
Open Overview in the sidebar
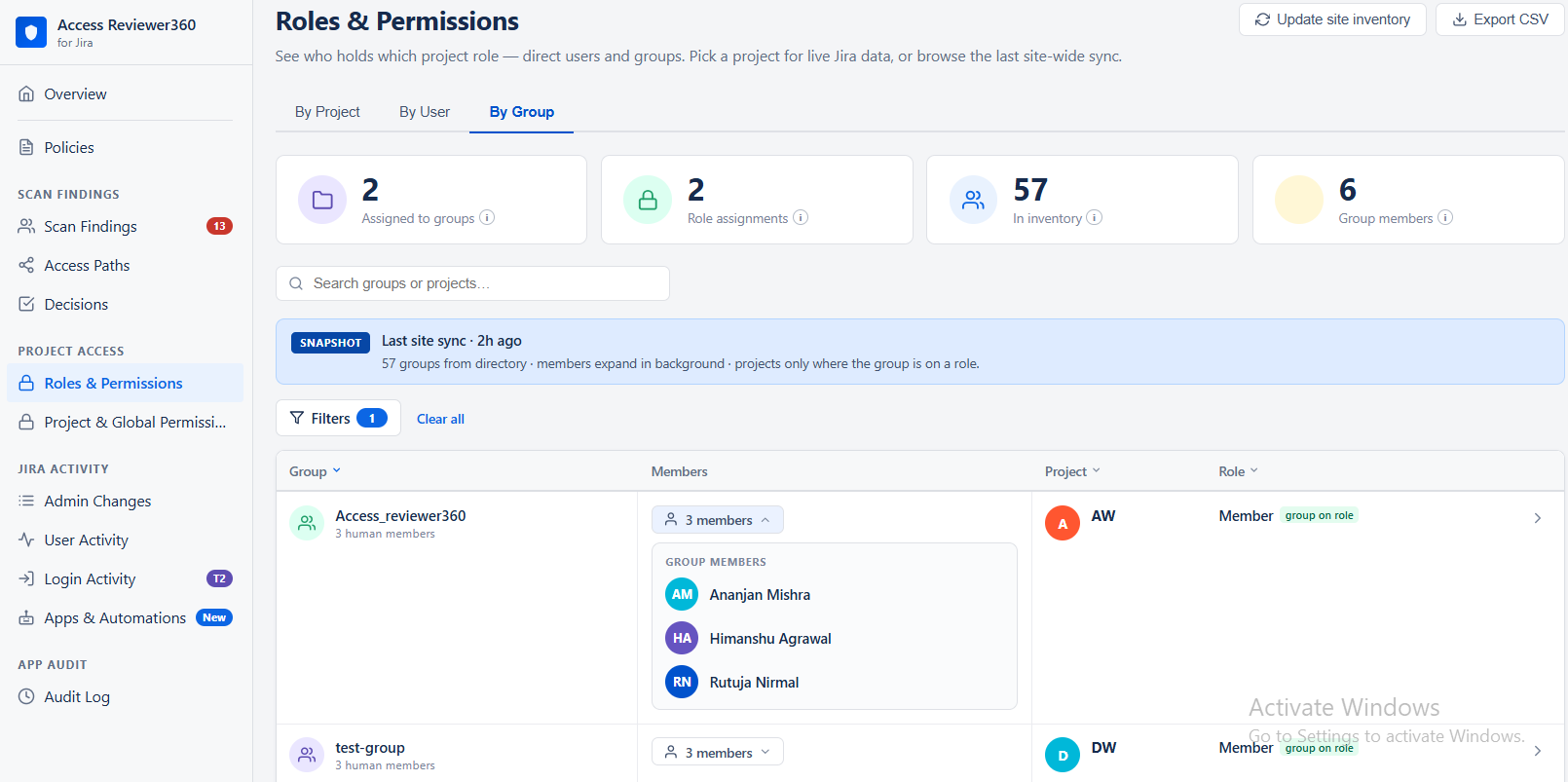[x=125, y=94]
